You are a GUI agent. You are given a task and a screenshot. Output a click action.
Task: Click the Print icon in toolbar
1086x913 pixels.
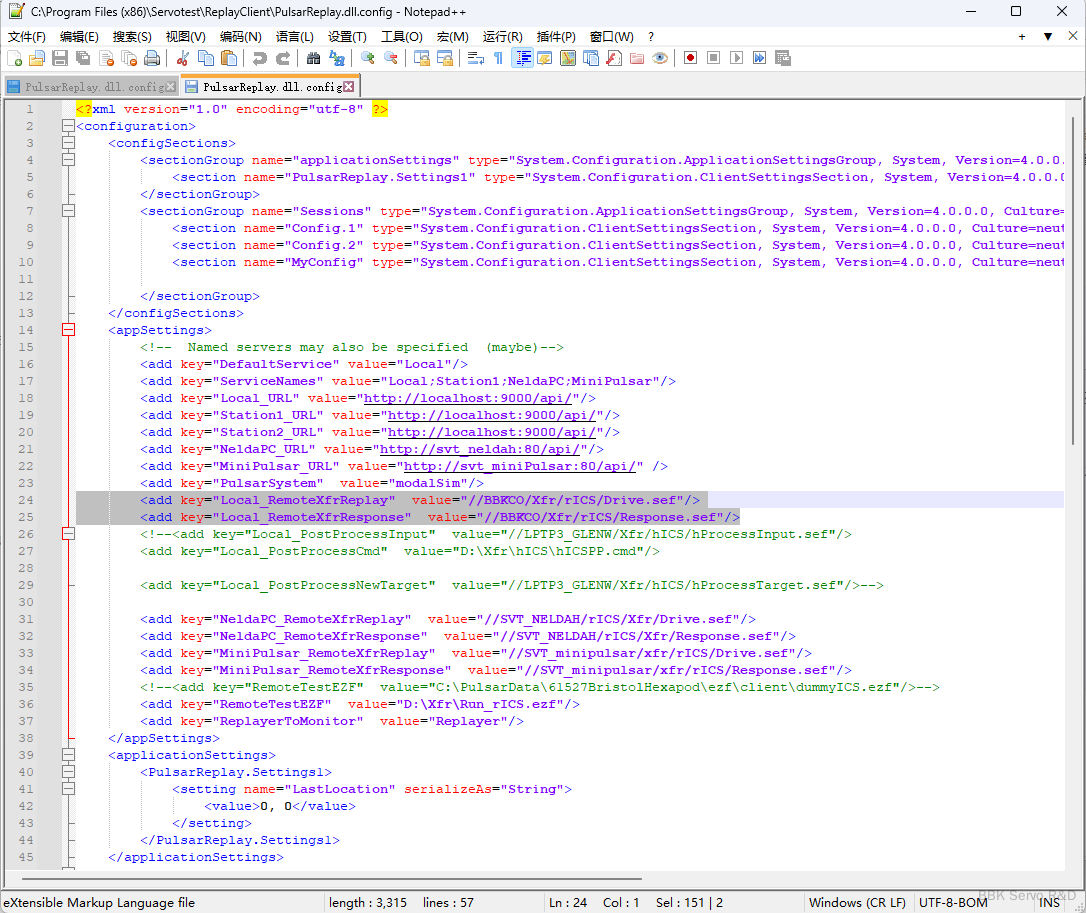point(152,58)
